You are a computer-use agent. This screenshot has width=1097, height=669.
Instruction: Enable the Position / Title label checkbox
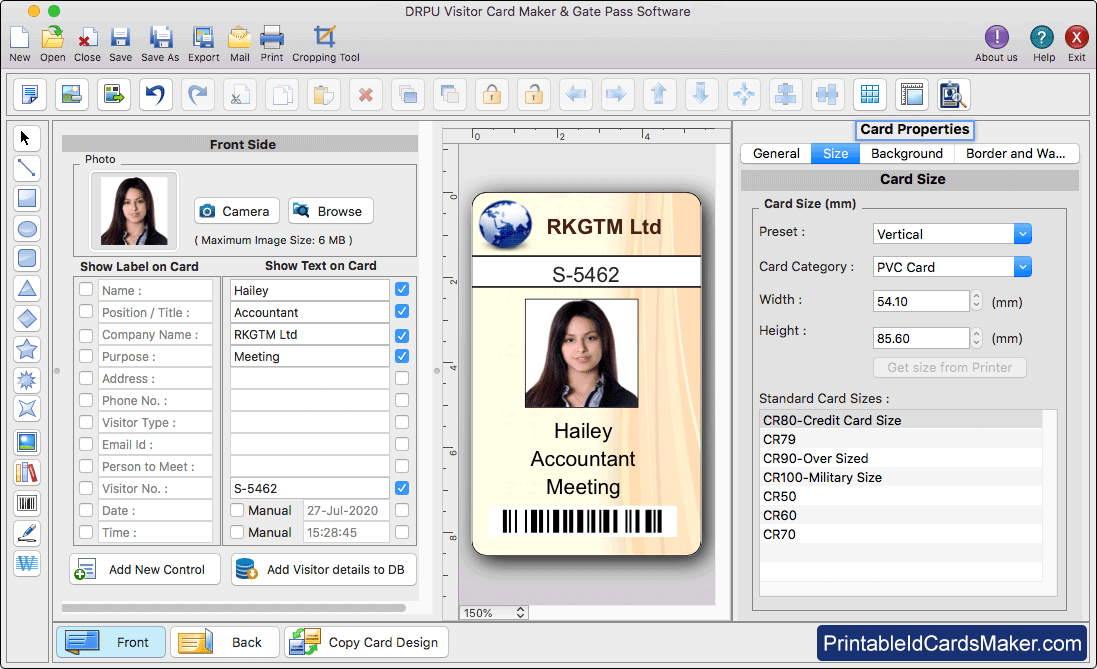tap(86, 311)
